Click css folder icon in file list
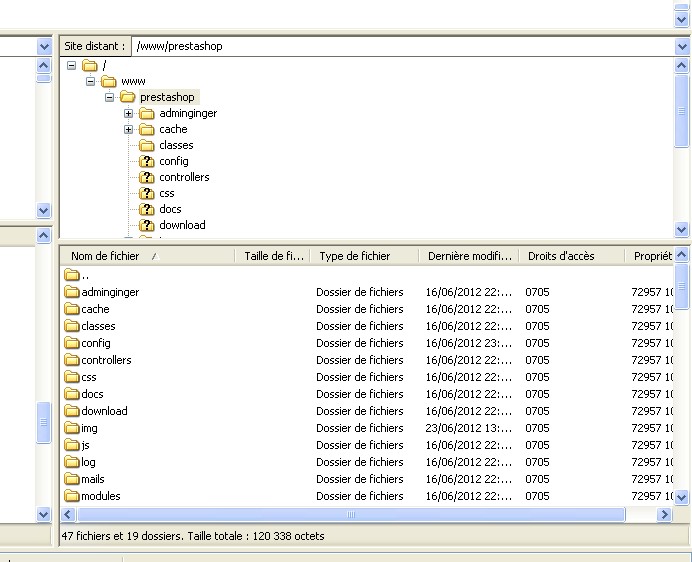 [71, 377]
